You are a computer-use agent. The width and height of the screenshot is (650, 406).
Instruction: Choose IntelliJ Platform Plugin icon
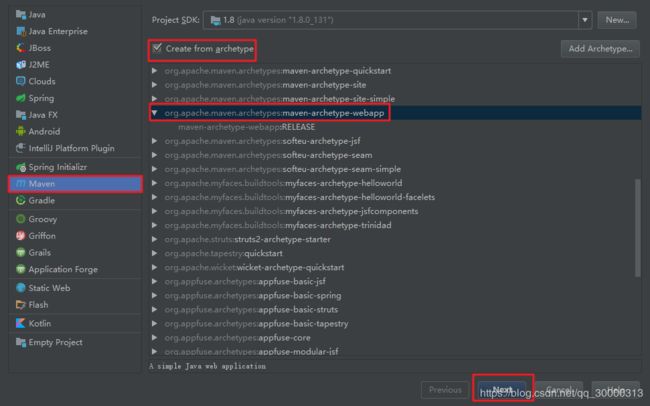pos(21,148)
